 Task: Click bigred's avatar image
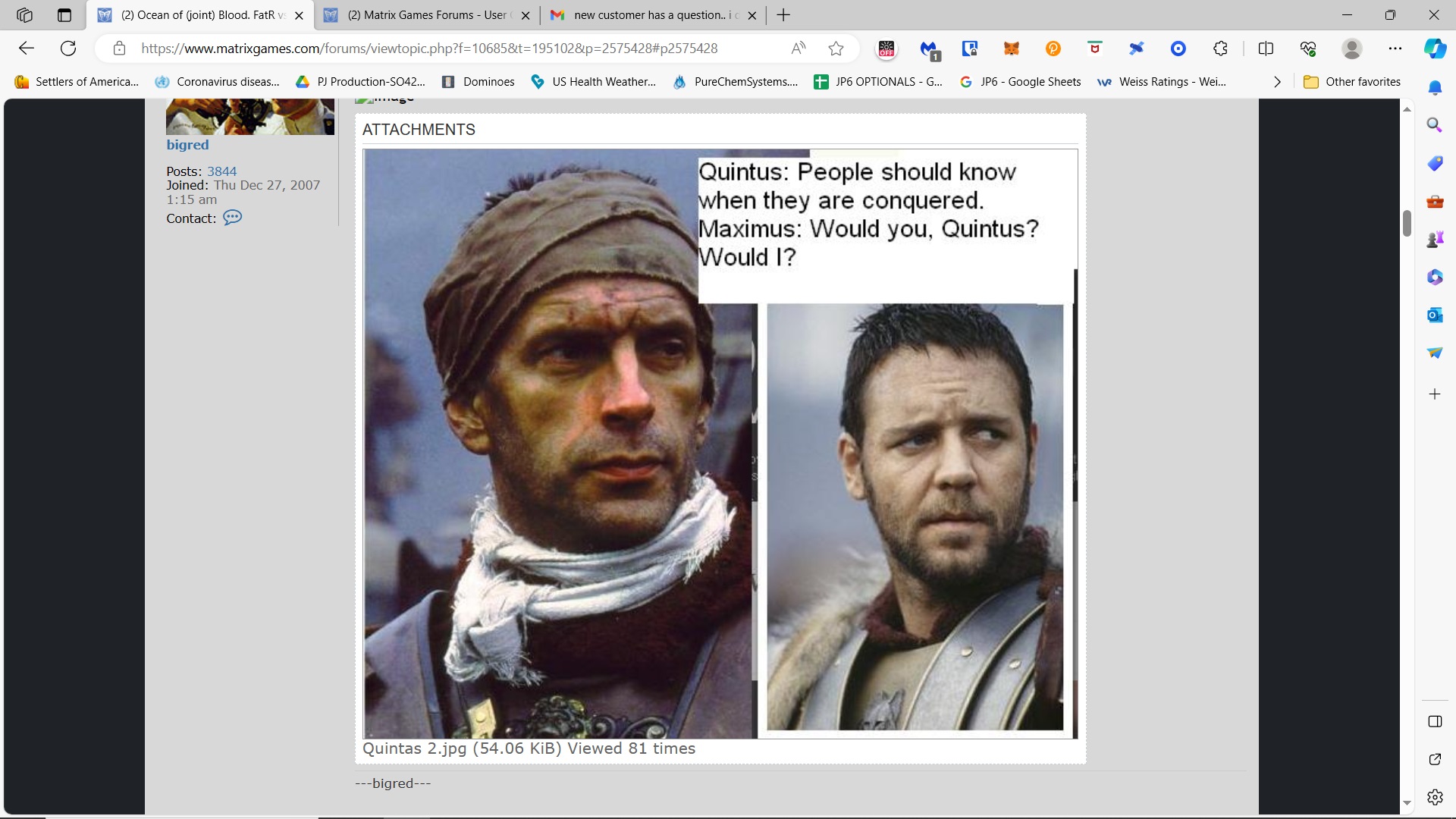click(249, 117)
